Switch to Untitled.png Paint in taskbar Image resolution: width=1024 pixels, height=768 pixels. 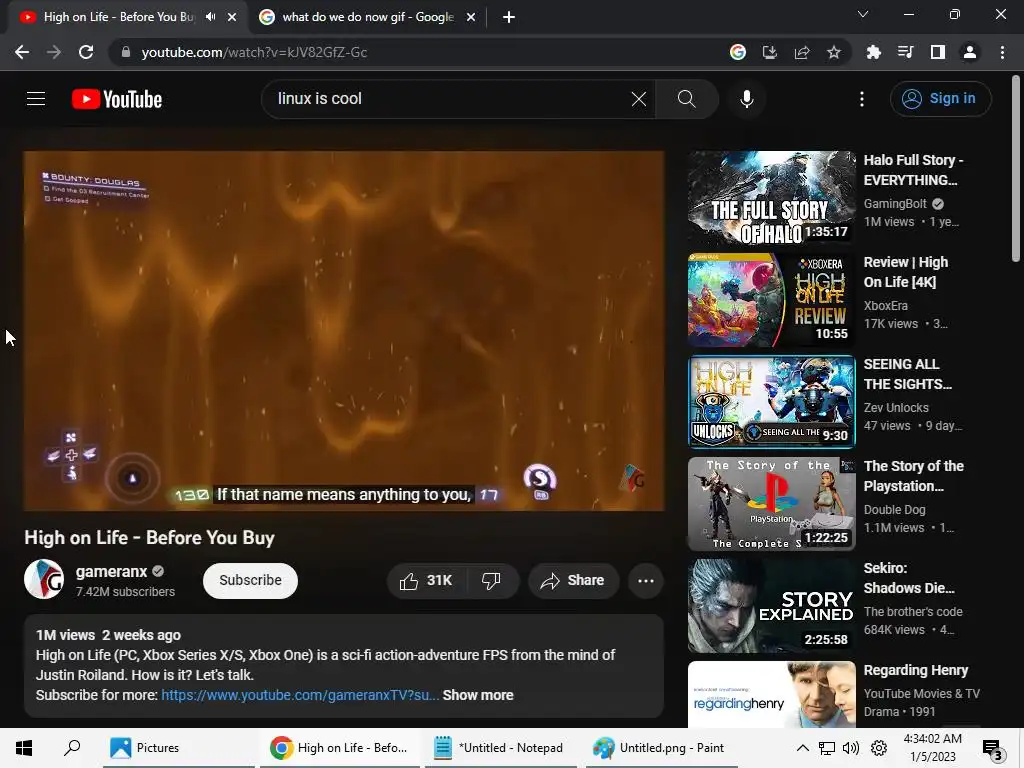click(x=660, y=748)
